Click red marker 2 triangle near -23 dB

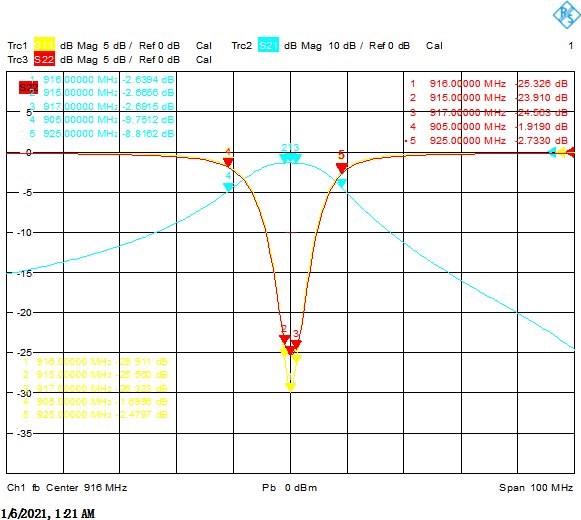(284, 339)
